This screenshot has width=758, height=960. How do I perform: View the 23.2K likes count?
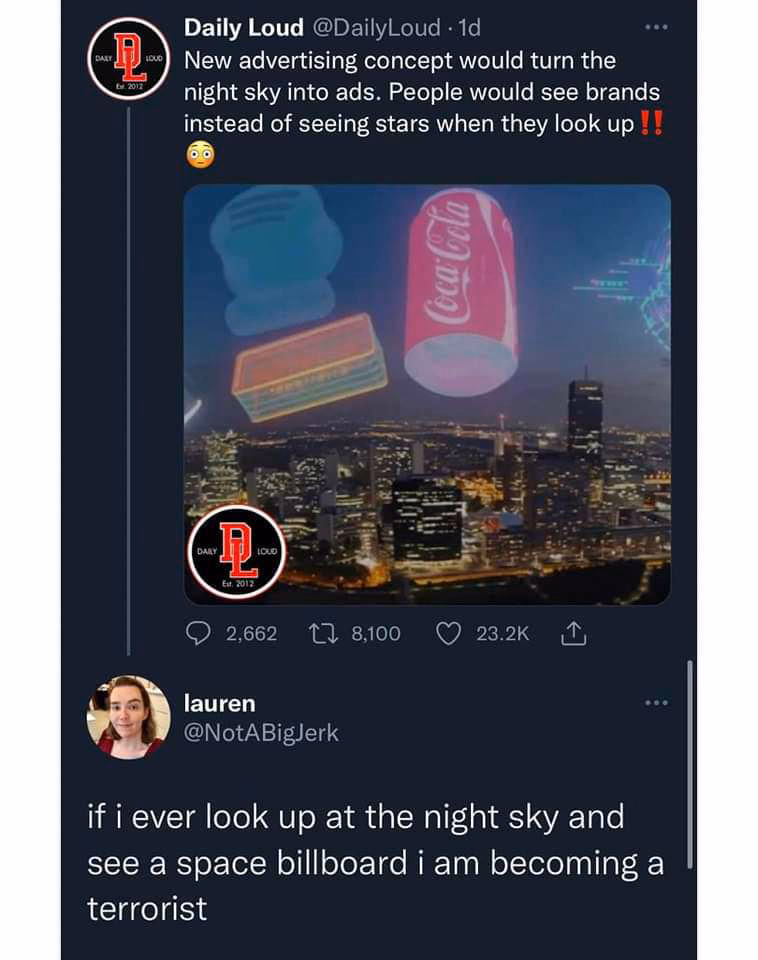pyautogui.click(x=503, y=634)
